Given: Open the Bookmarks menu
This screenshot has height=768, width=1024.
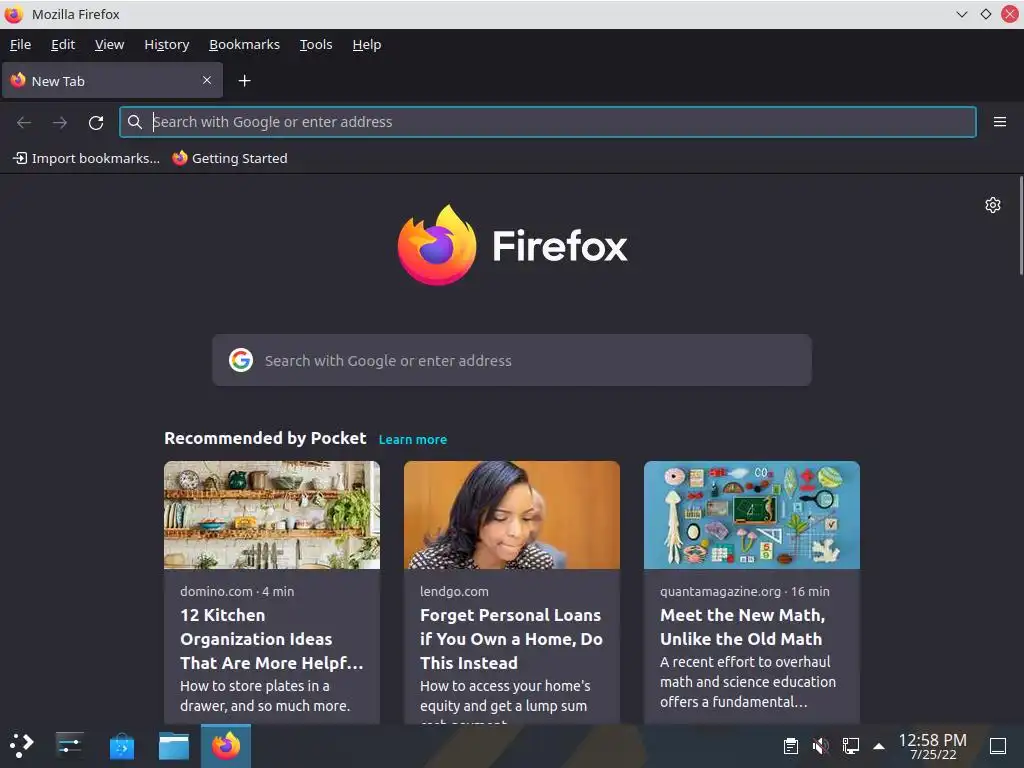Looking at the screenshot, I should (244, 44).
